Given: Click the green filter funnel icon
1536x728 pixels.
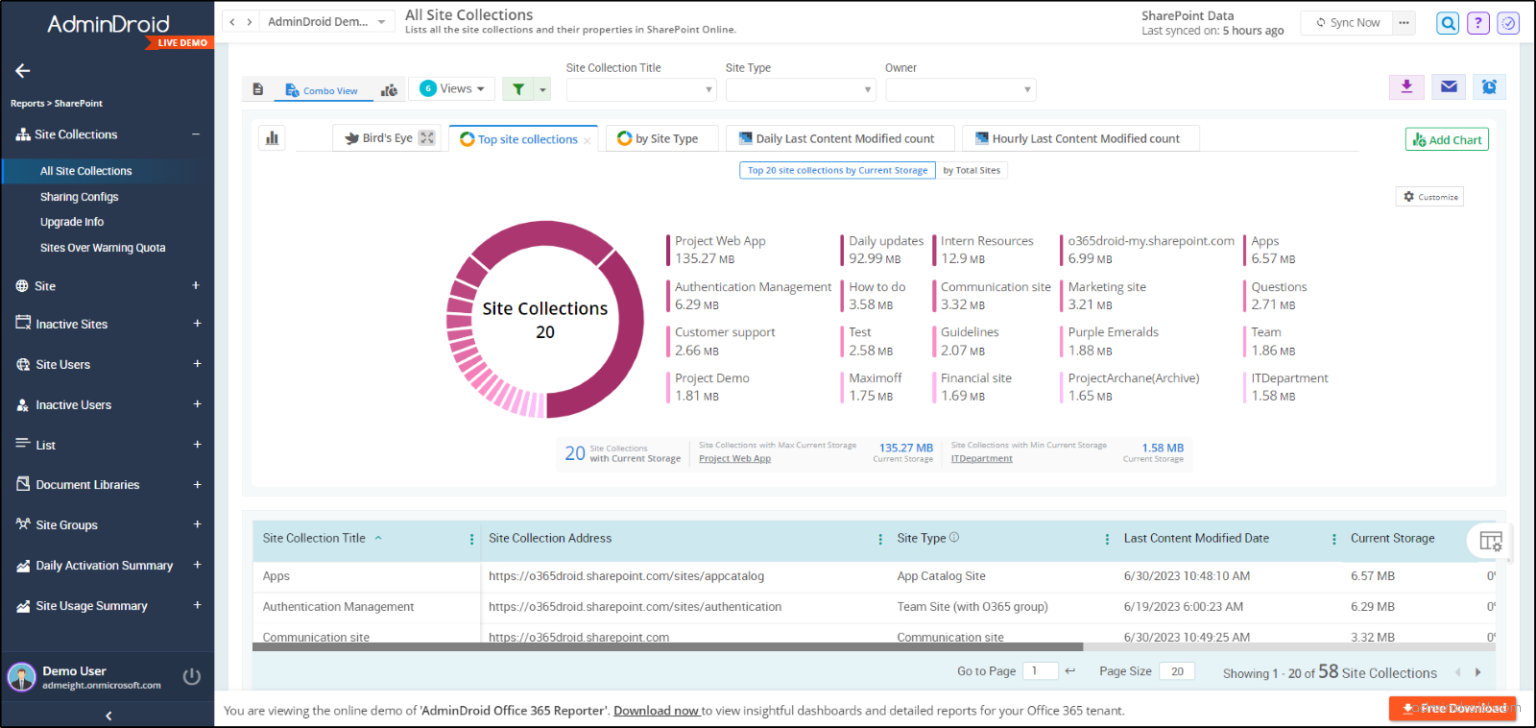Looking at the screenshot, I should [520, 88].
